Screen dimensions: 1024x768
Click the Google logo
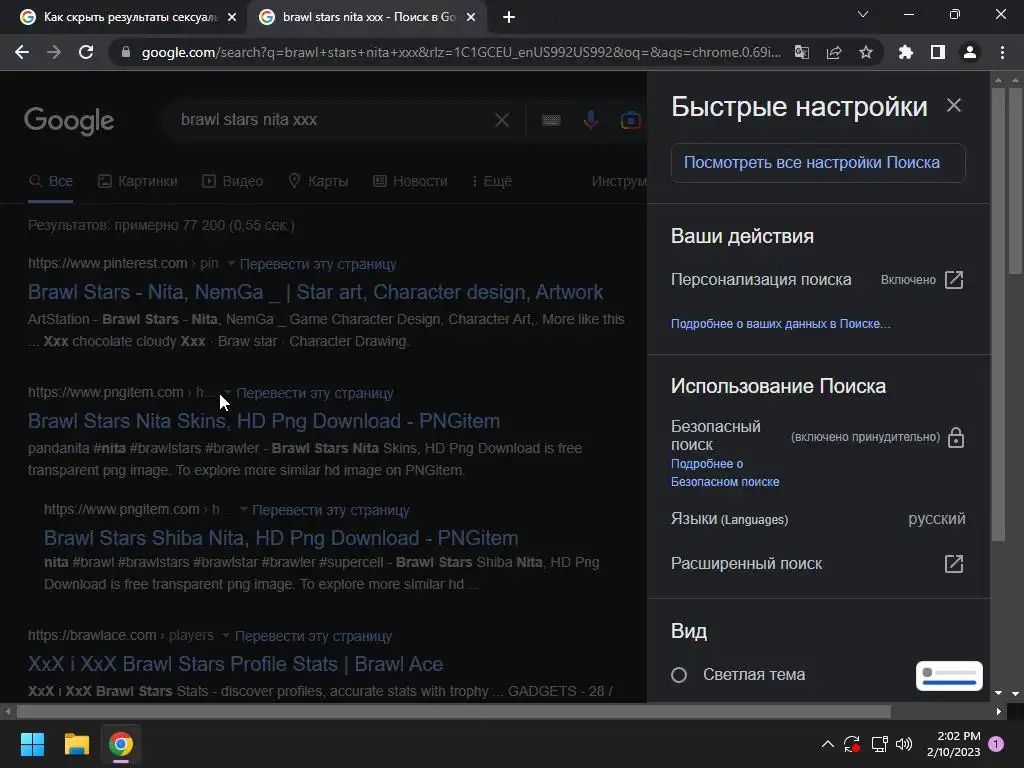click(69, 121)
